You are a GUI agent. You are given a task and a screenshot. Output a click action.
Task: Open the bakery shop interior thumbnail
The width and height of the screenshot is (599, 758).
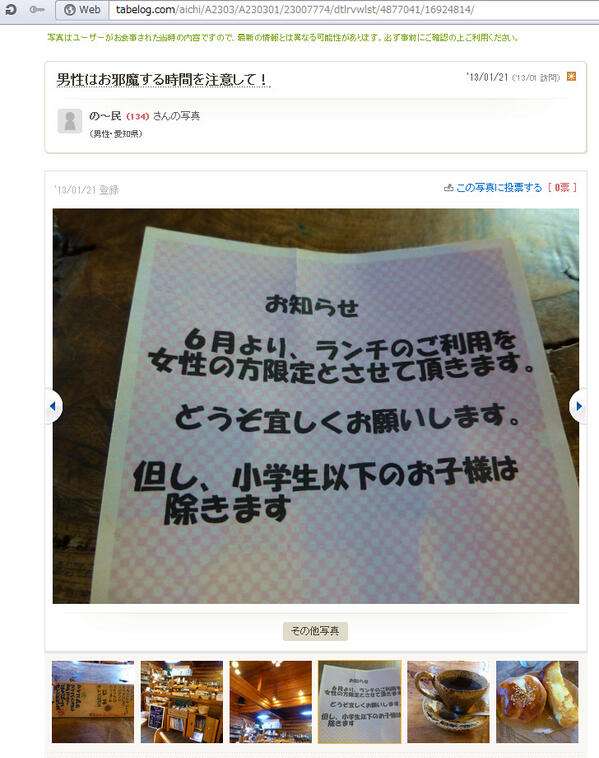[182, 701]
